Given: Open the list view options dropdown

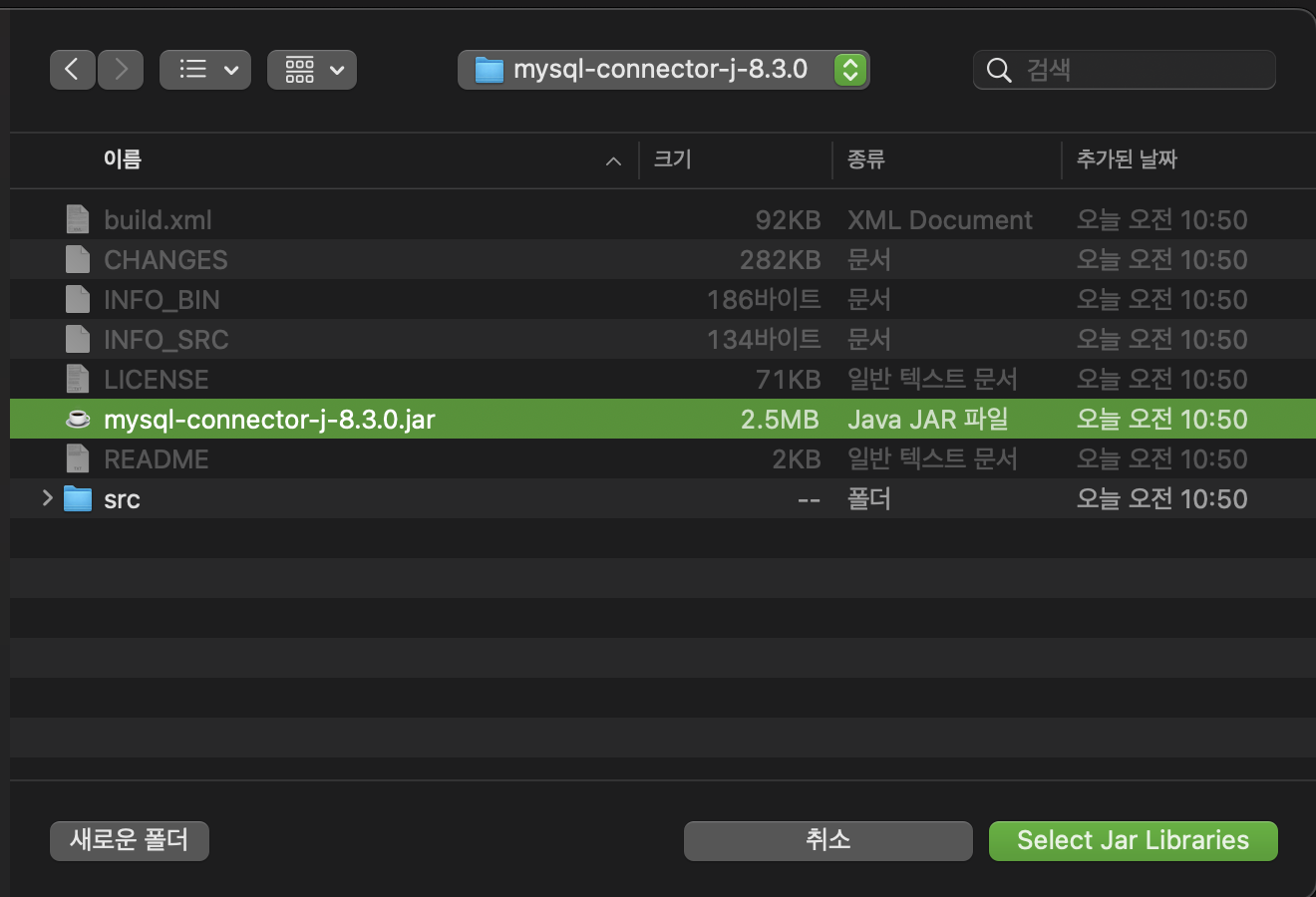Looking at the screenshot, I should click(x=205, y=70).
